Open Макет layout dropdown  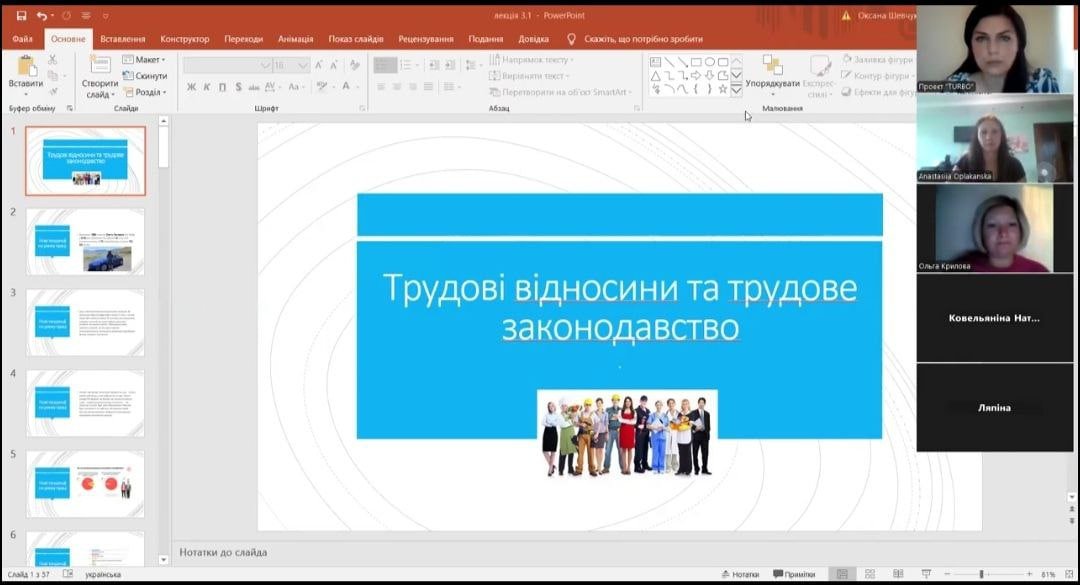(144, 60)
